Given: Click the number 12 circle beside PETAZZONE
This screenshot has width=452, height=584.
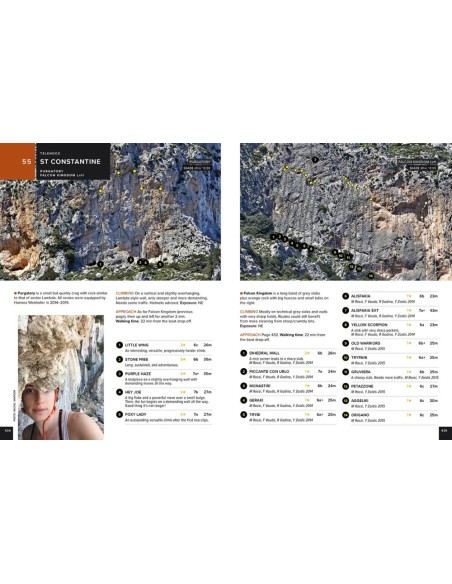Looking at the screenshot, I should click(346, 387).
